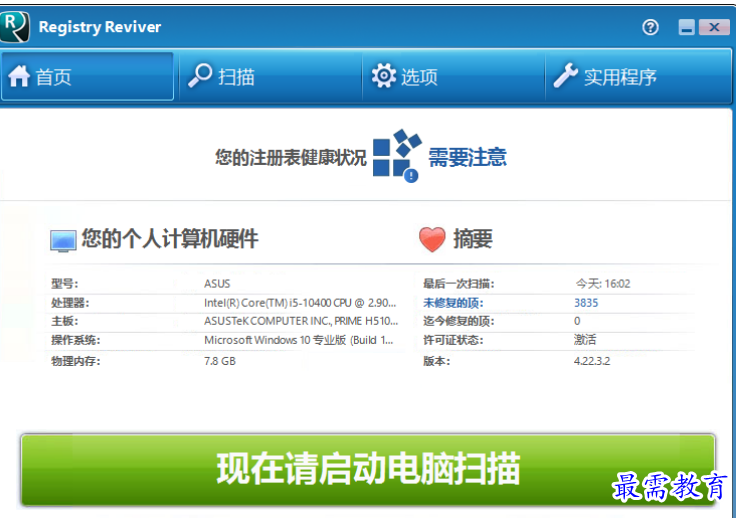Click the magnifier icon on 扫描 tab
Screen dimensions: 736x518
pyautogui.click(x=200, y=76)
